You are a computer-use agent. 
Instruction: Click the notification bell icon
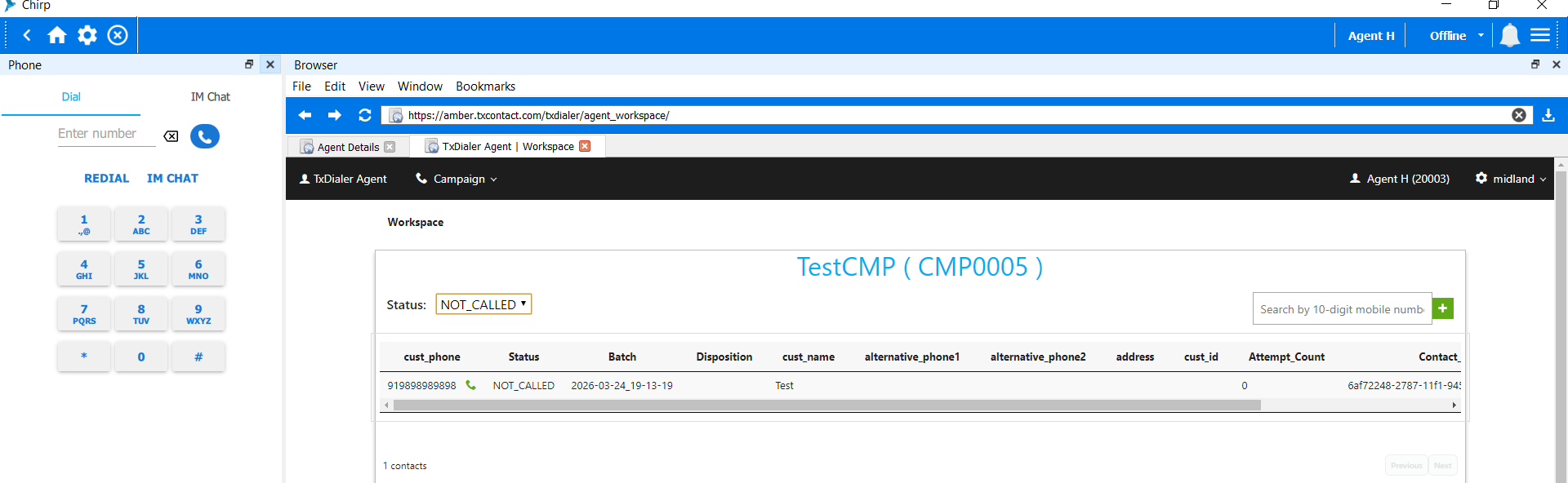coord(1509,35)
